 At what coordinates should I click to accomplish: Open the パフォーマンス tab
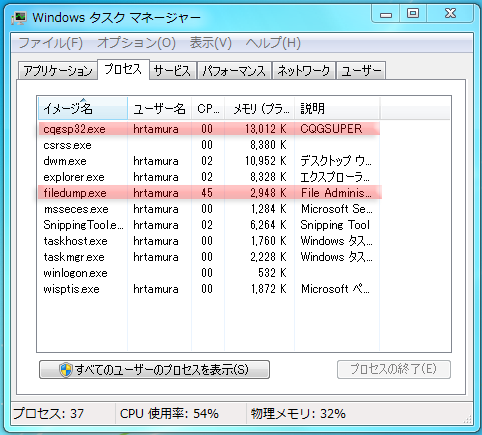point(234,71)
